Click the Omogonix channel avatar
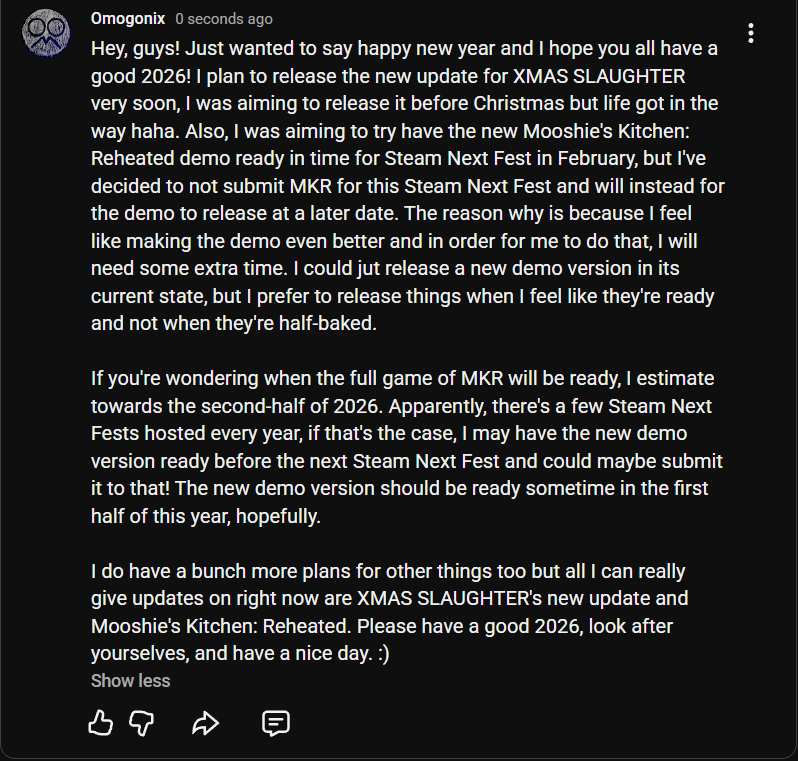This screenshot has width=798, height=761. coord(46,34)
